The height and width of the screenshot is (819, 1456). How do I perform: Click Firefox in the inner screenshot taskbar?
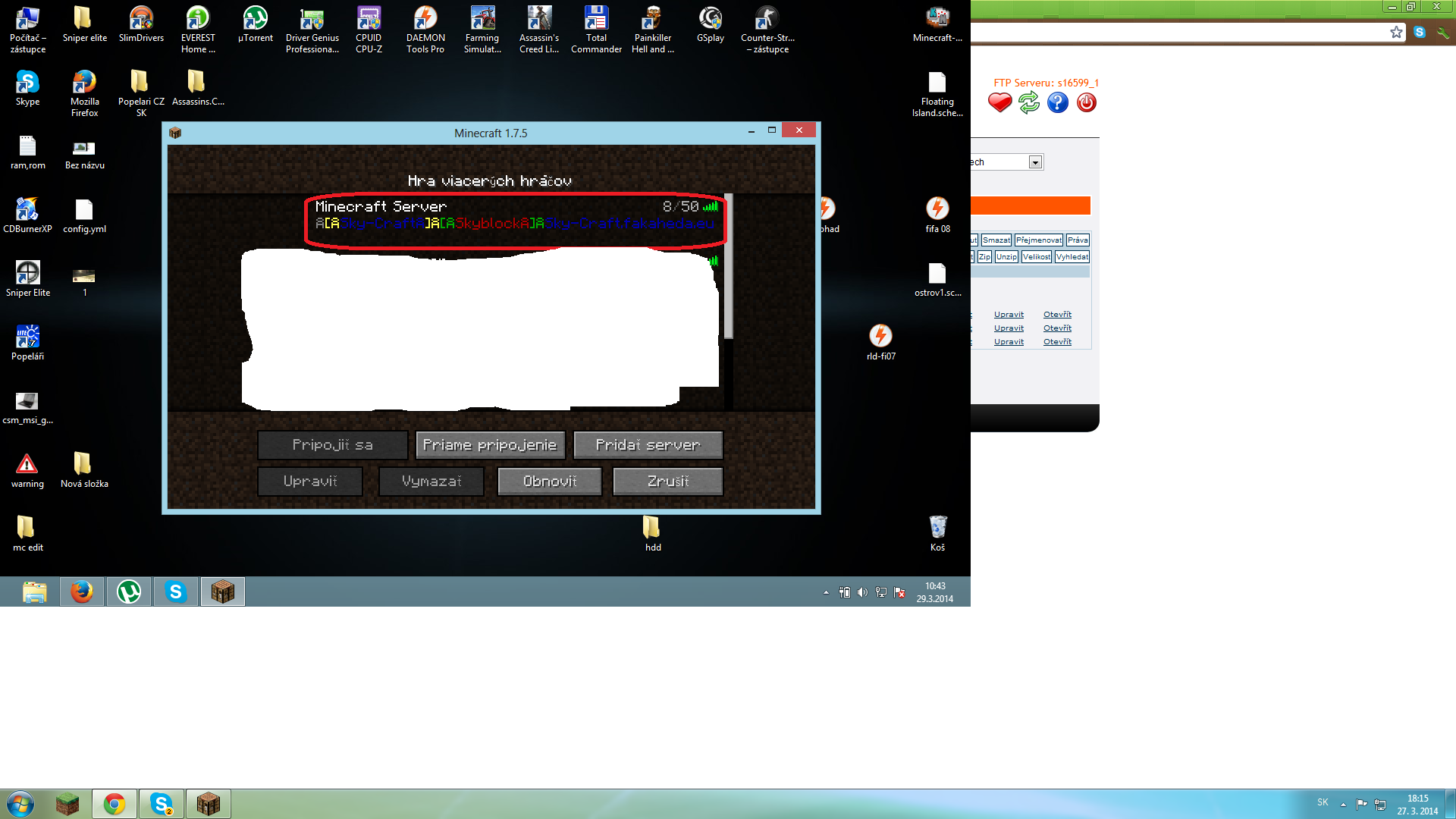point(82,591)
